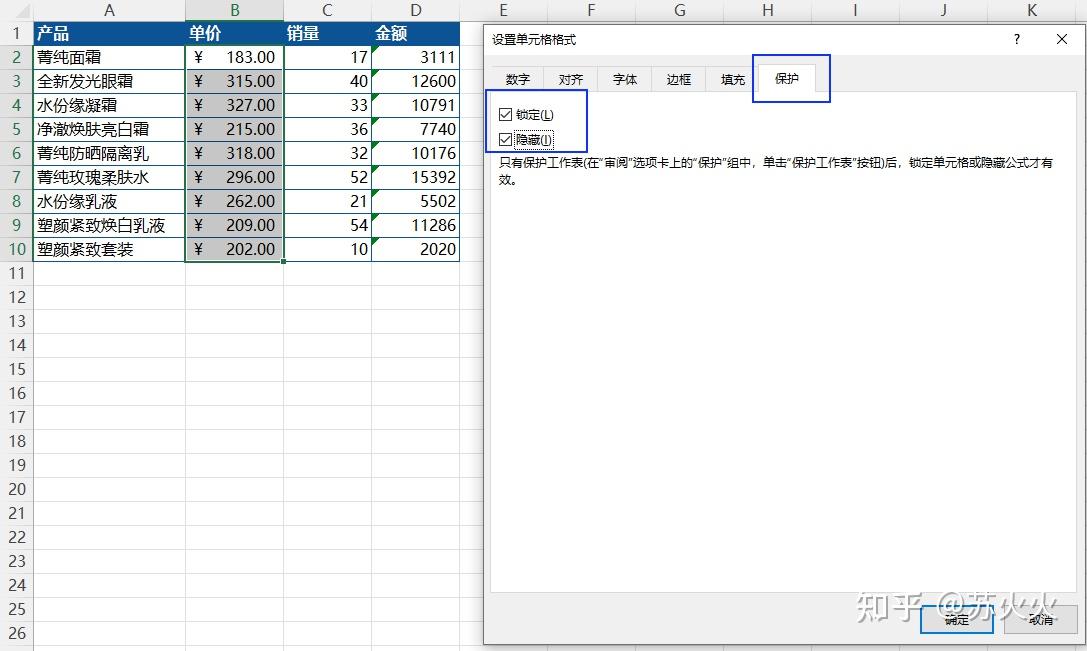Image resolution: width=1087 pixels, height=651 pixels.
Task: Select column D header
Action: point(415,10)
